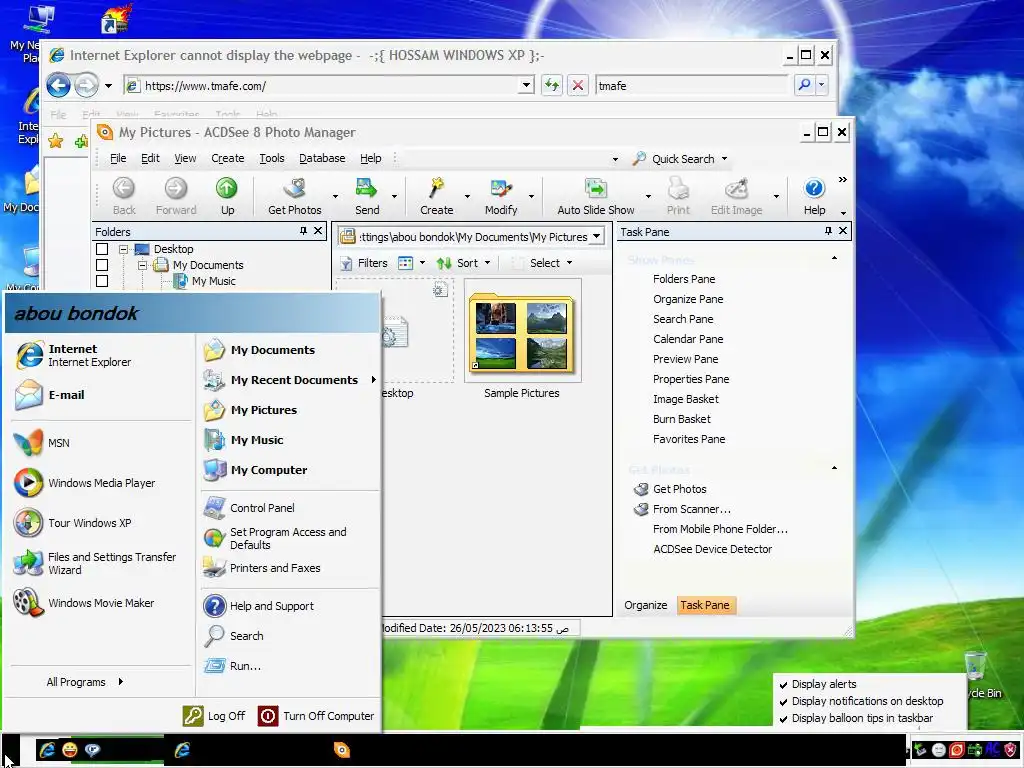
Task: Click the ACDSee taskbar button
Action: [x=342, y=750]
